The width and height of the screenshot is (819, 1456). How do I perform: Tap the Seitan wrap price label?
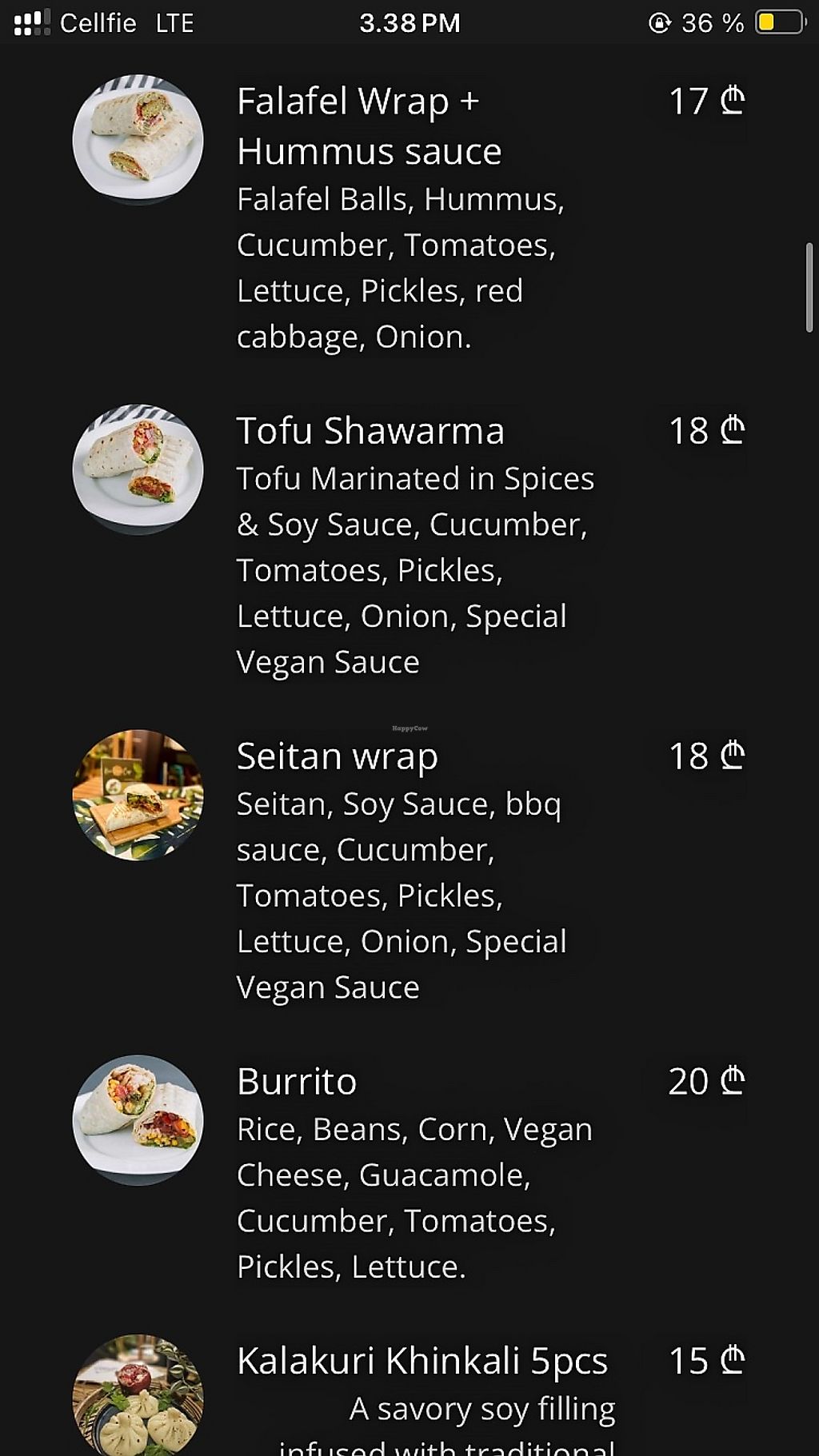click(706, 756)
